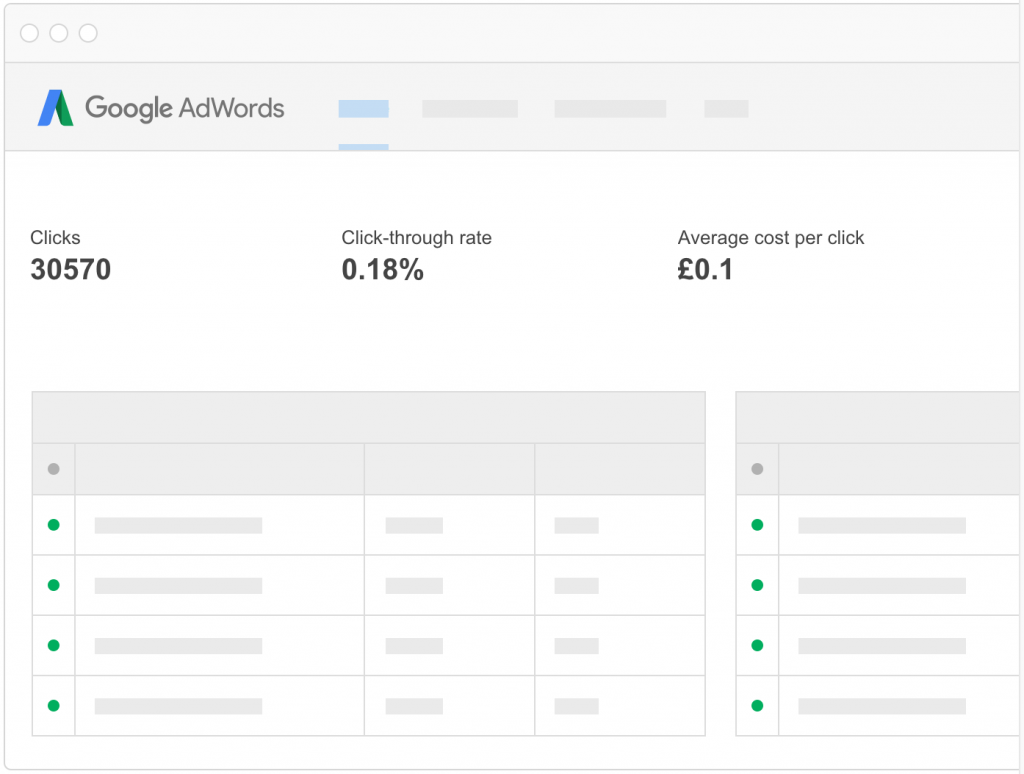Click the Google AdWords wordmark text
The height and width of the screenshot is (774, 1024).
185,108
